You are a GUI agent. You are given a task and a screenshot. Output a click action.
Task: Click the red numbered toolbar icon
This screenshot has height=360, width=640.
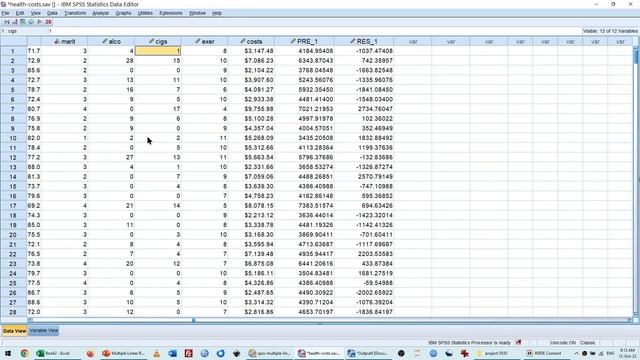(48, 22)
